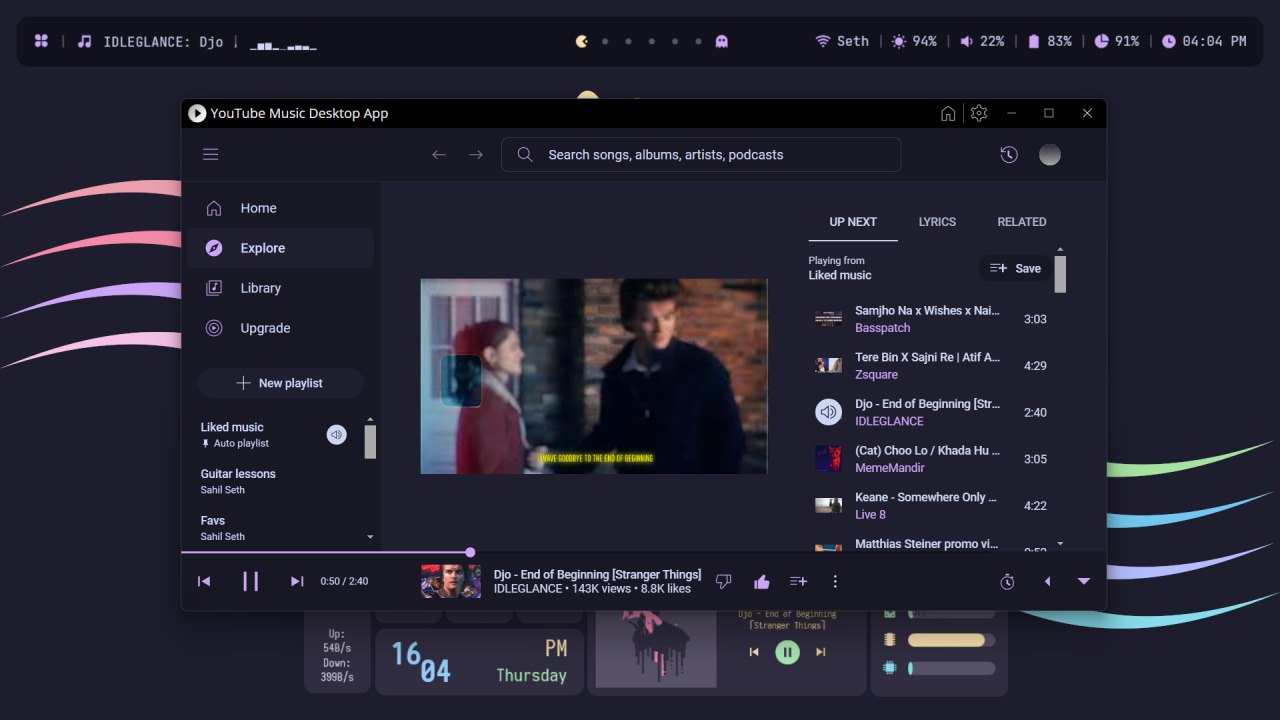This screenshot has height=720, width=1280.
Task: Switch to the Lyrics tab
Action: [937, 222]
